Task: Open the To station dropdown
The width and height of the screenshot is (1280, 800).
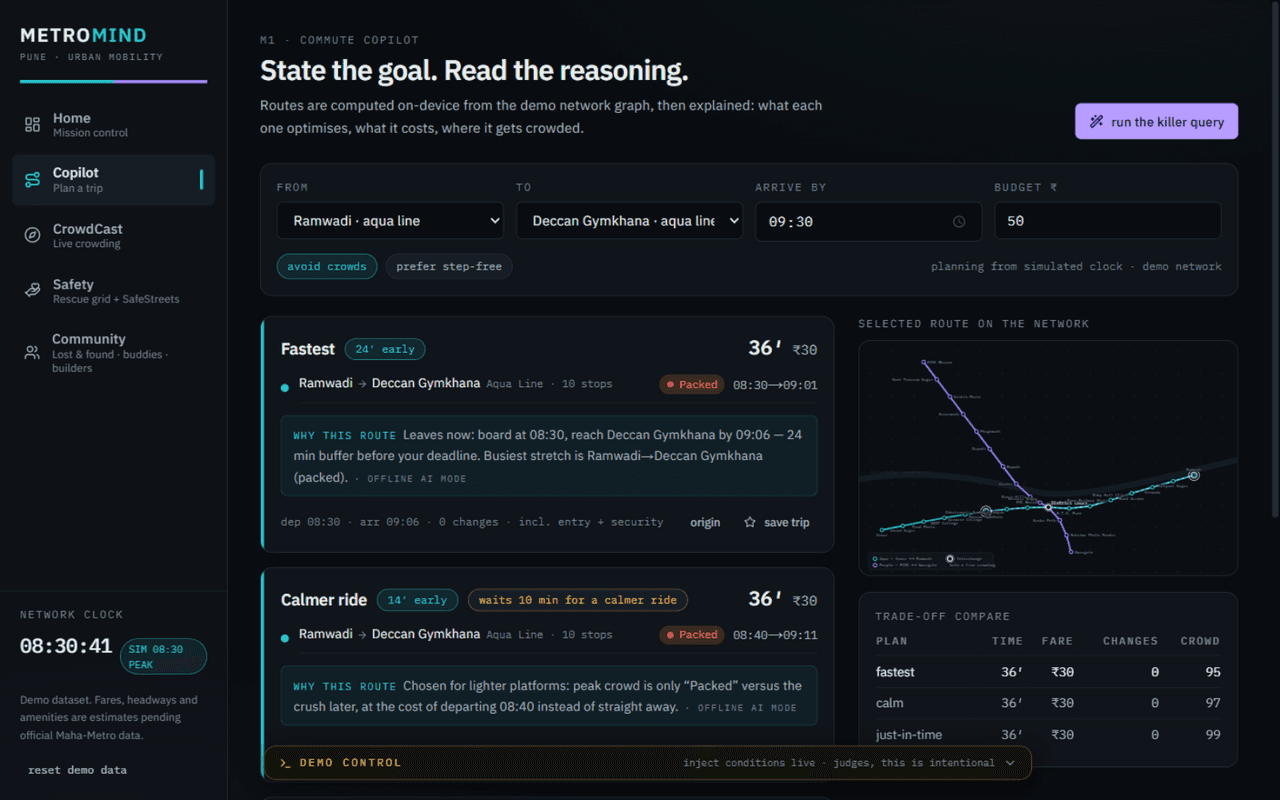Action: [629, 221]
